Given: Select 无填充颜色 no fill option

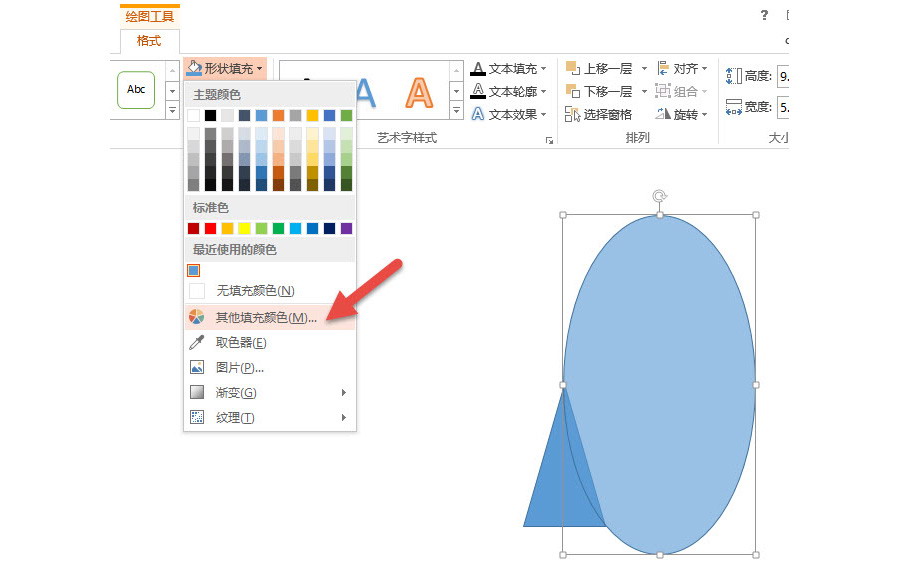Looking at the screenshot, I should point(255,290).
